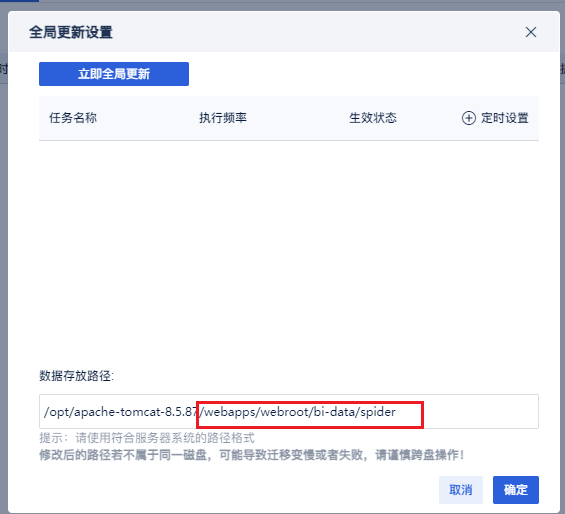Click the 立即全局更新 button

(114, 74)
